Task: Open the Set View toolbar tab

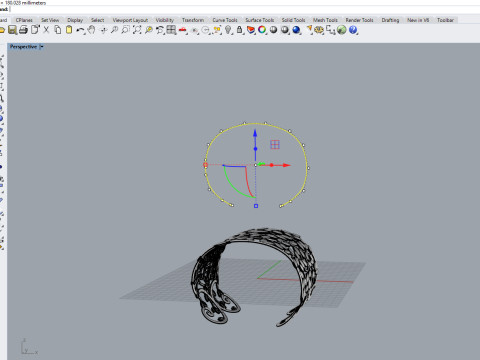Action: pos(50,20)
